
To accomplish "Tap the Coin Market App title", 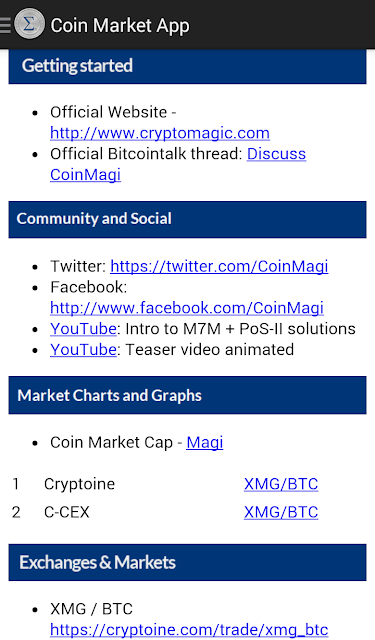I will pos(120,25).
